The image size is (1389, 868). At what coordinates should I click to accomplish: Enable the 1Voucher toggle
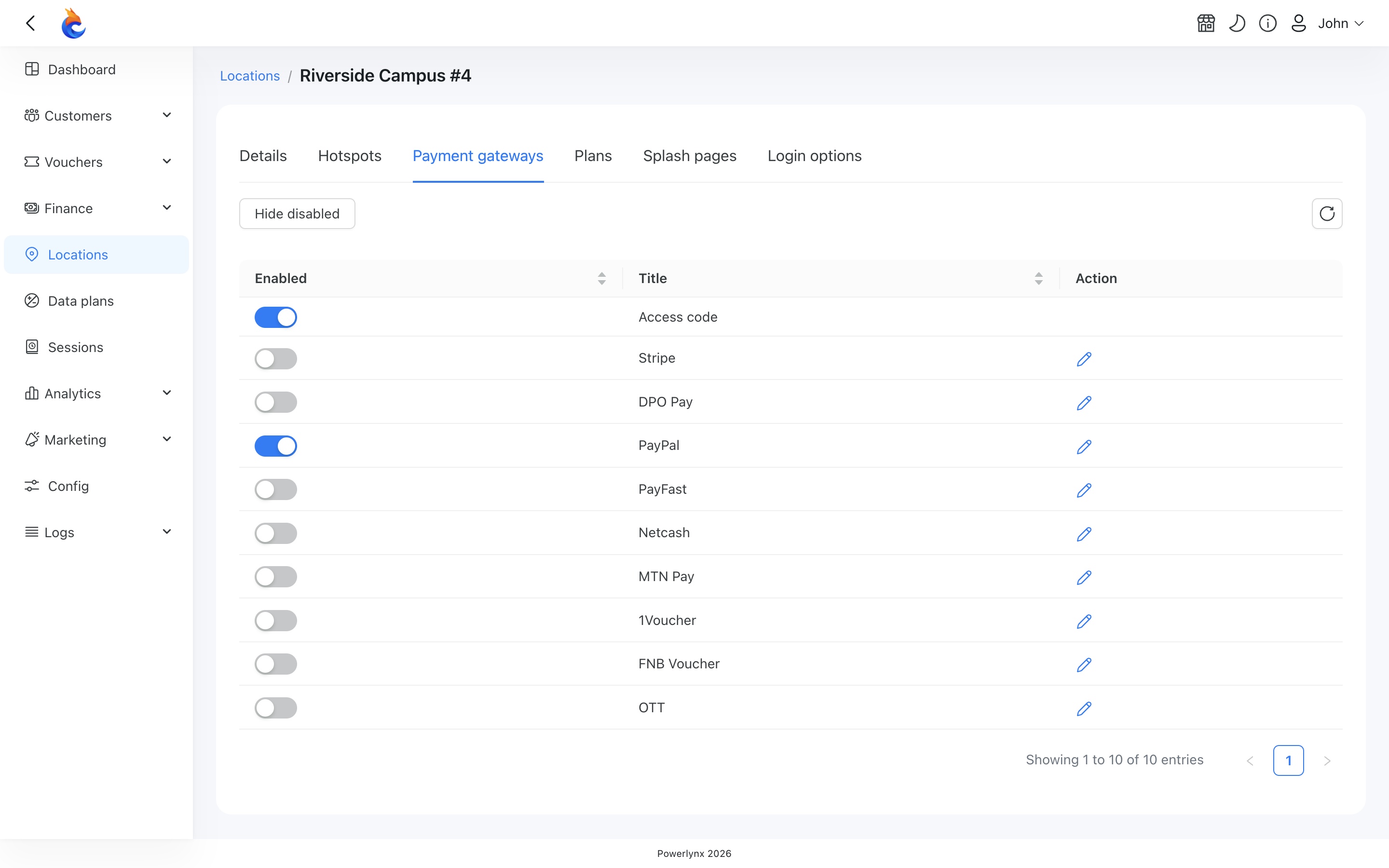point(275,621)
